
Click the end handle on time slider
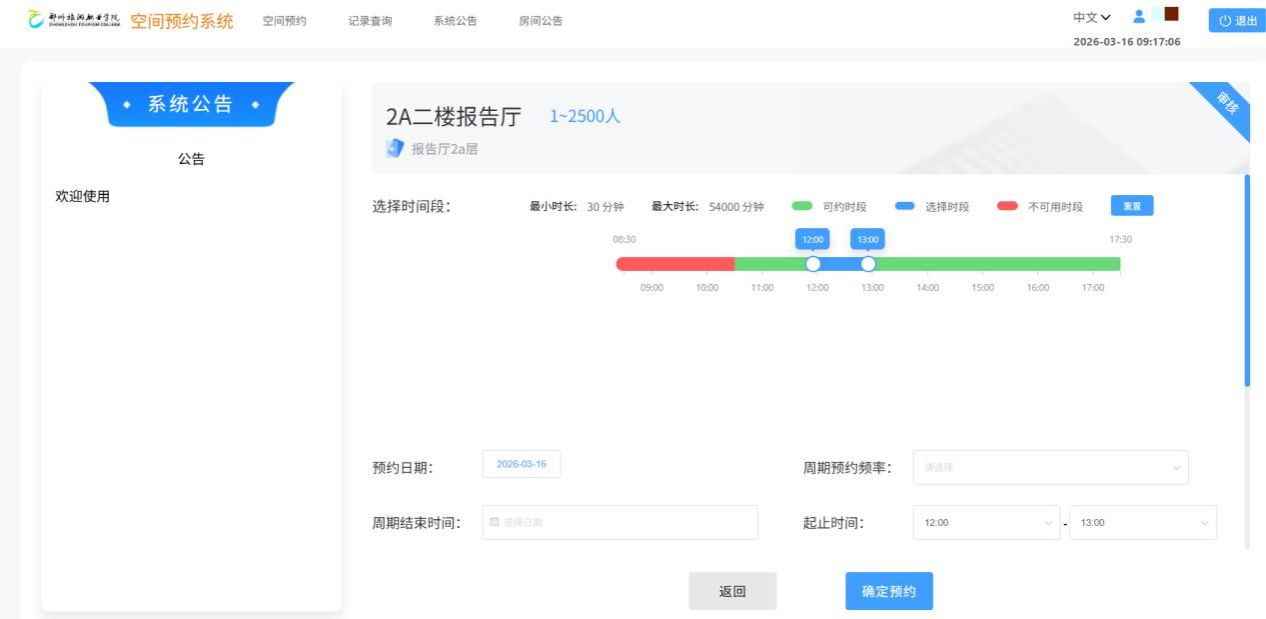[868, 264]
